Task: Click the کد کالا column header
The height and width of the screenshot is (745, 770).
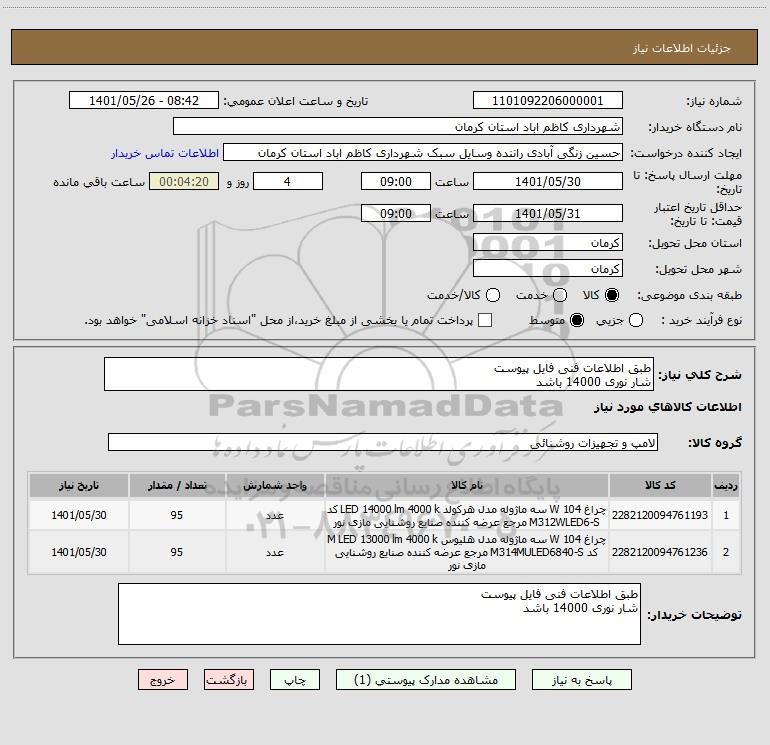Action: [660, 485]
